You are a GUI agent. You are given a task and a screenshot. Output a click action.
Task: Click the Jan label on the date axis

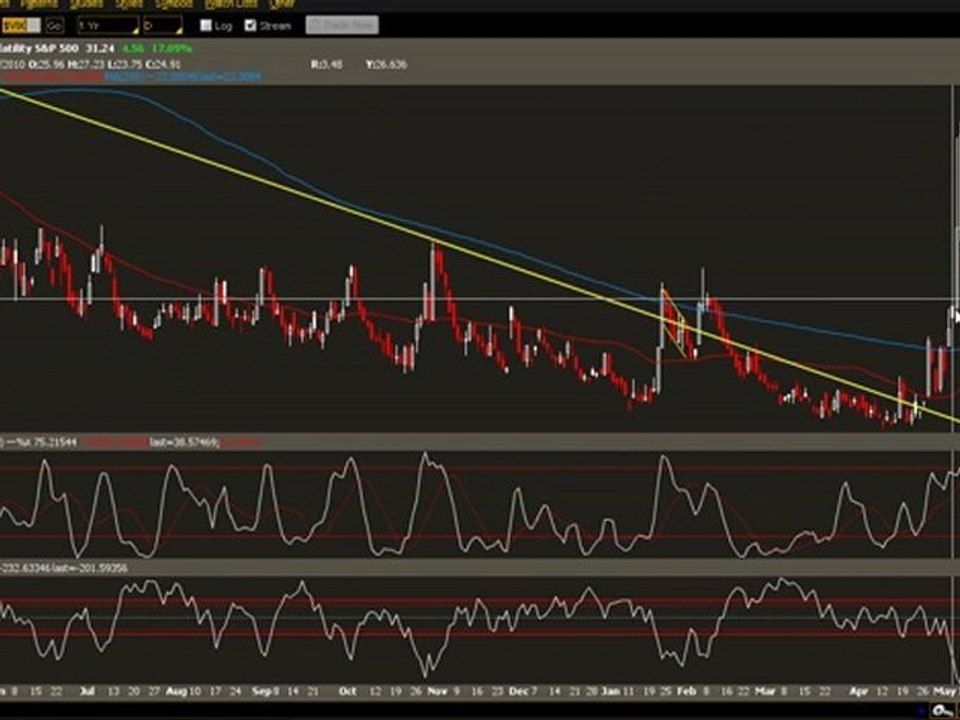pyautogui.click(x=610, y=691)
